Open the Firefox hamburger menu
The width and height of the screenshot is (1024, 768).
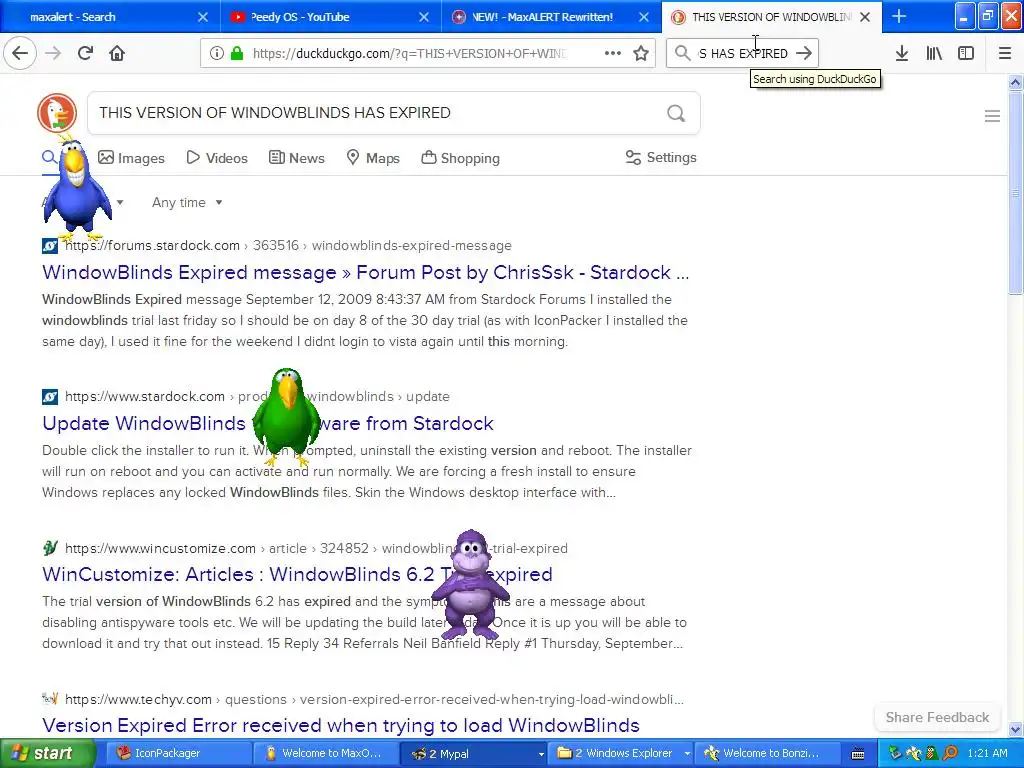coord(1004,53)
